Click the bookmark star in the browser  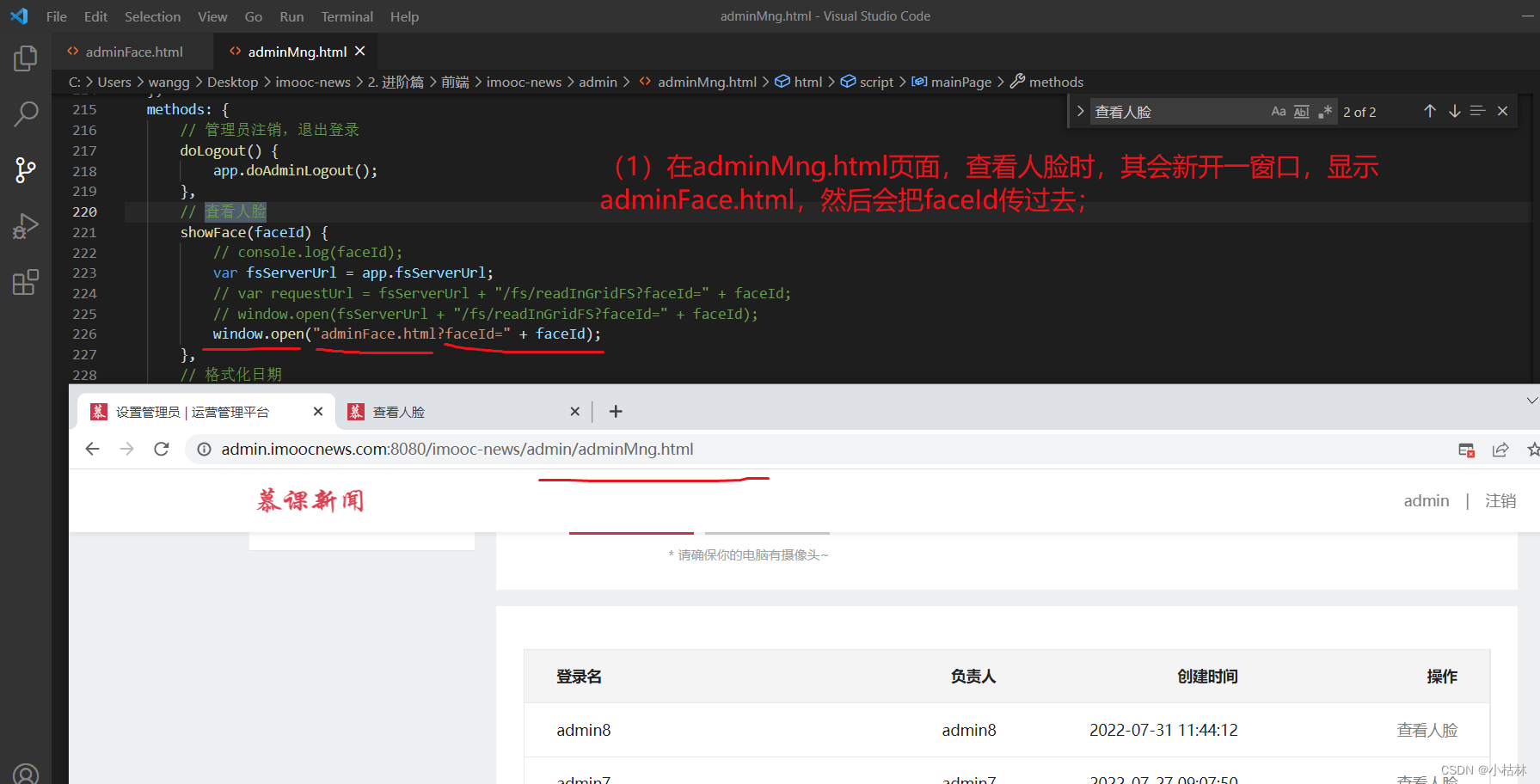[1533, 449]
